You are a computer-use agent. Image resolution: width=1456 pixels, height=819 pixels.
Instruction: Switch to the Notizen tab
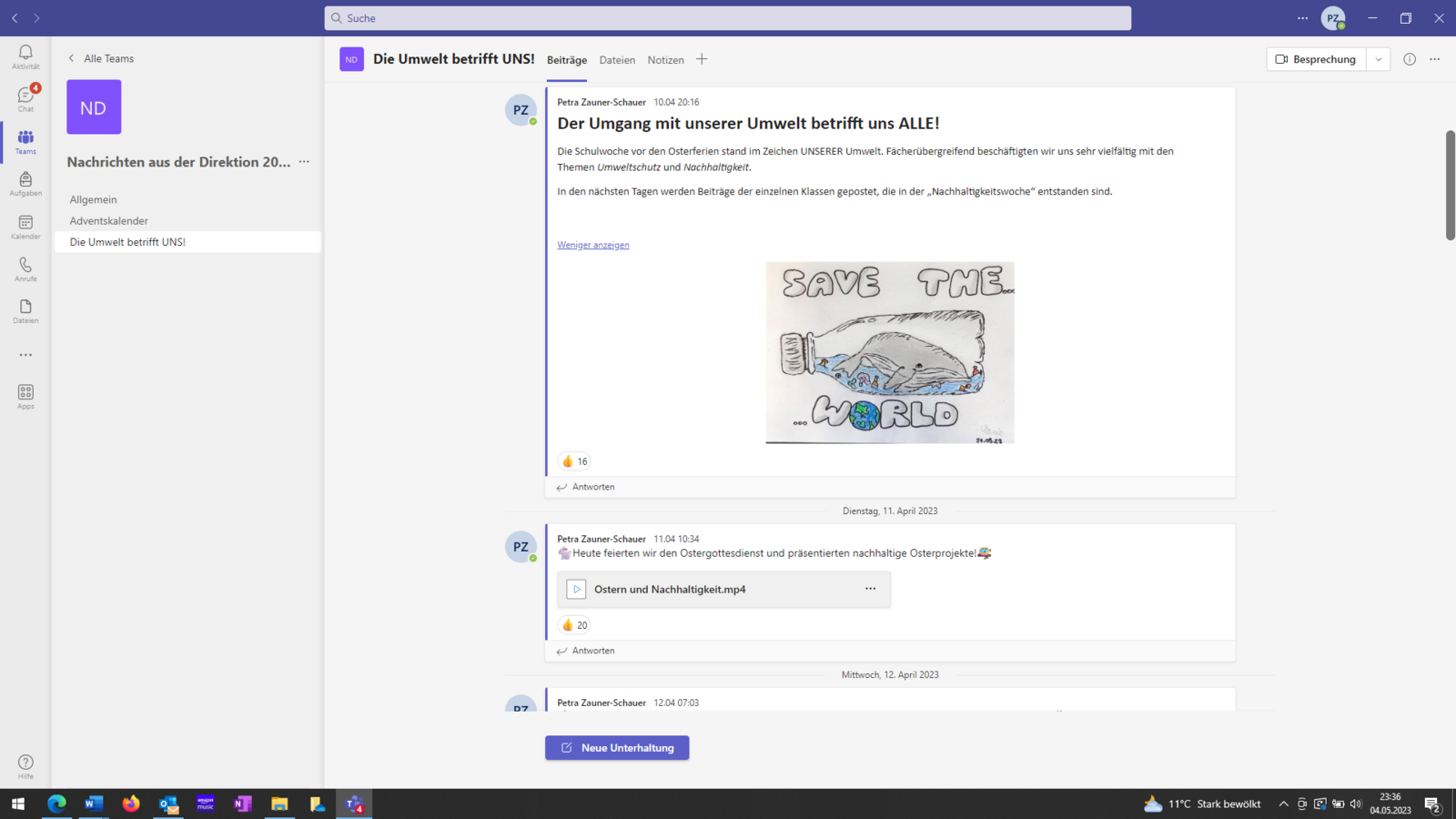point(665,60)
